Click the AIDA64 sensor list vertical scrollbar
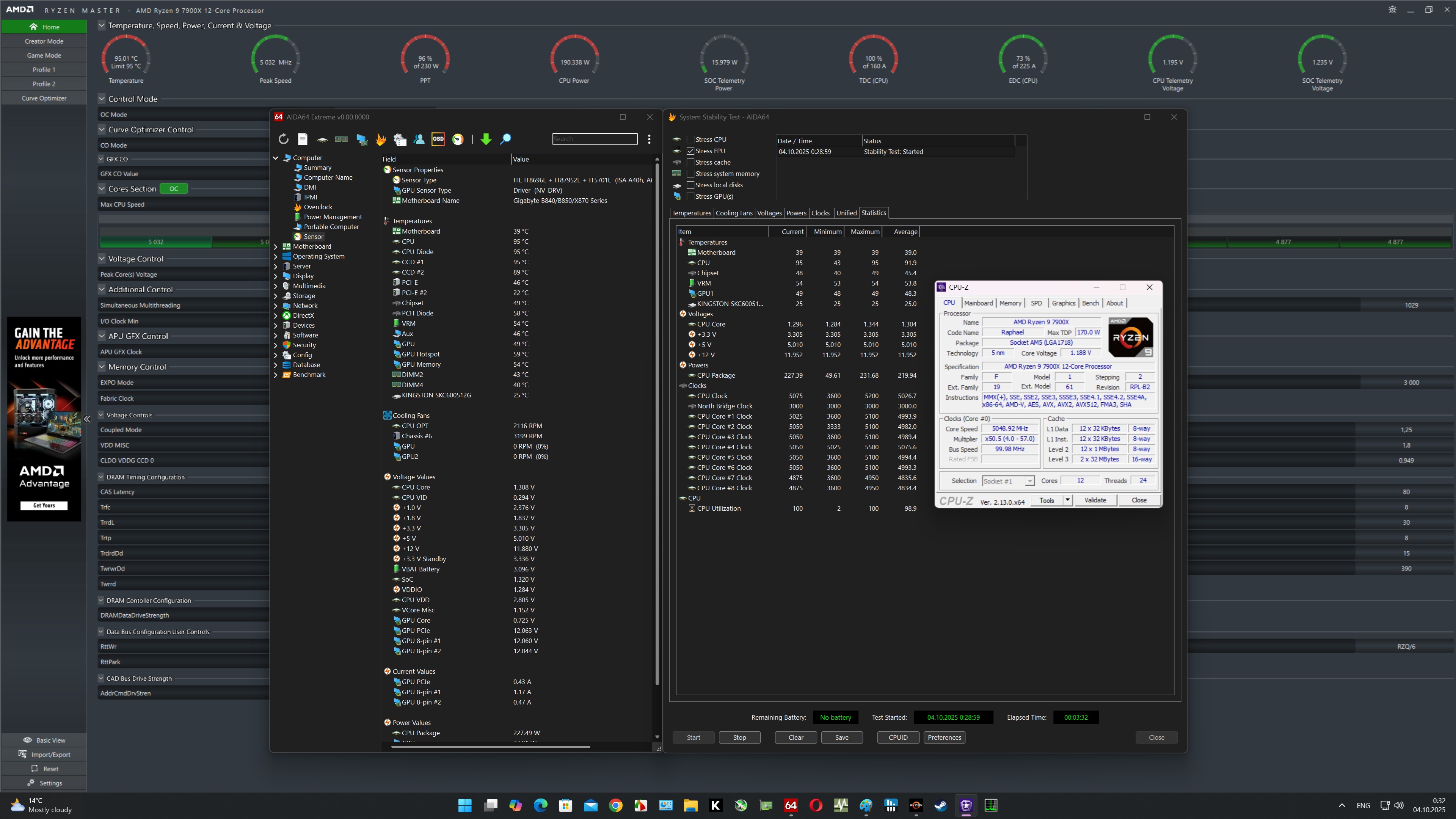1456x819 pixels. (x=657, y=424)
